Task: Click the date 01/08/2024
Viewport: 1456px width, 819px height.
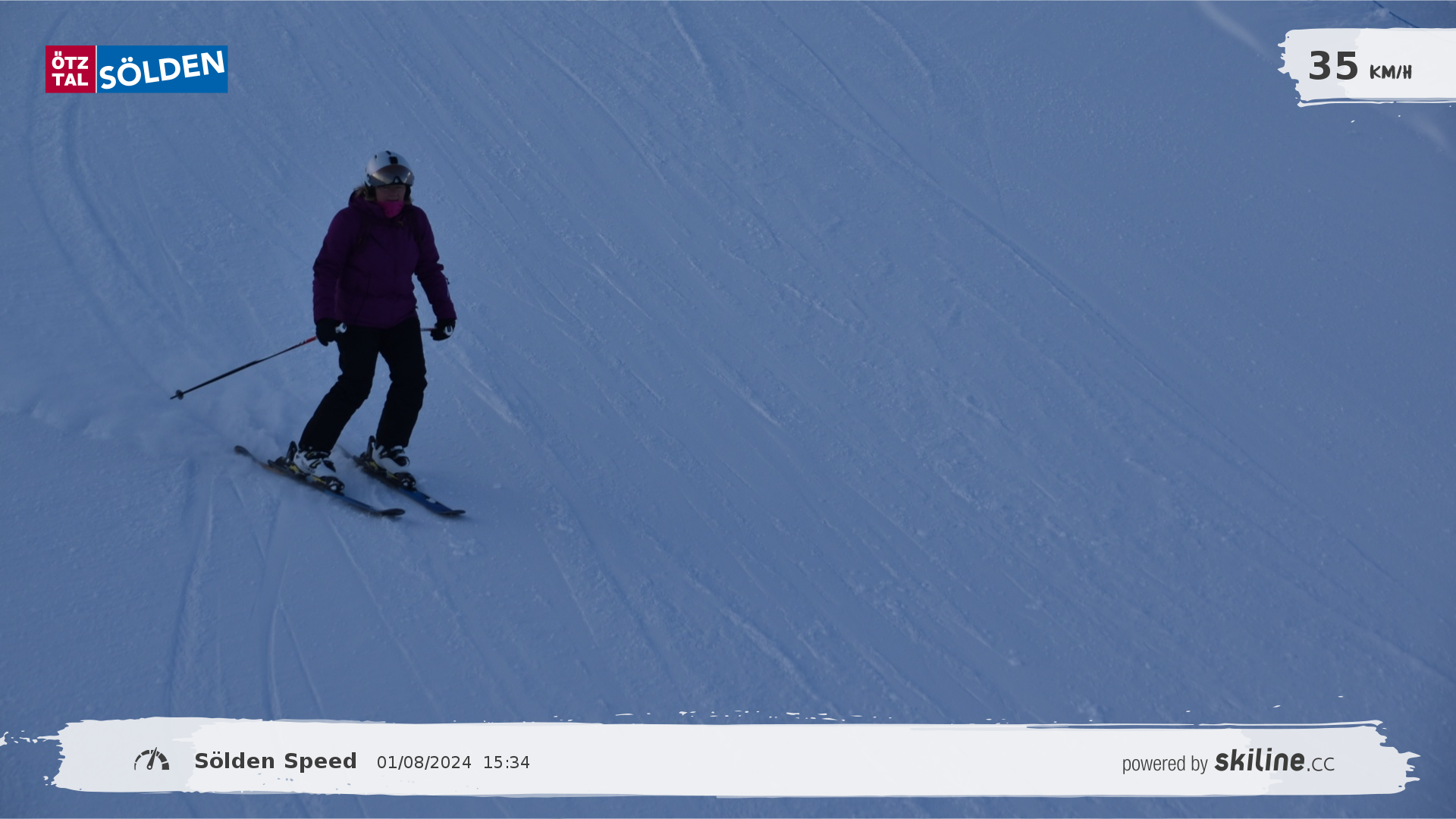Action: click(x=424, y=763)
